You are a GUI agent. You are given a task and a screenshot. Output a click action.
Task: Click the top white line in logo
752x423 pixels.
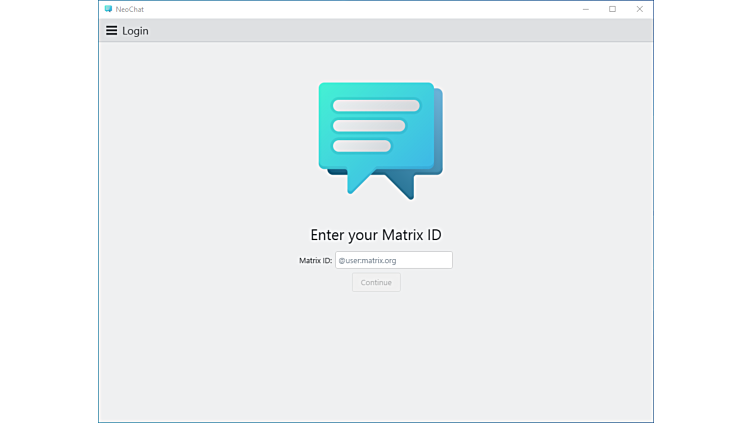tap(376, 106)
